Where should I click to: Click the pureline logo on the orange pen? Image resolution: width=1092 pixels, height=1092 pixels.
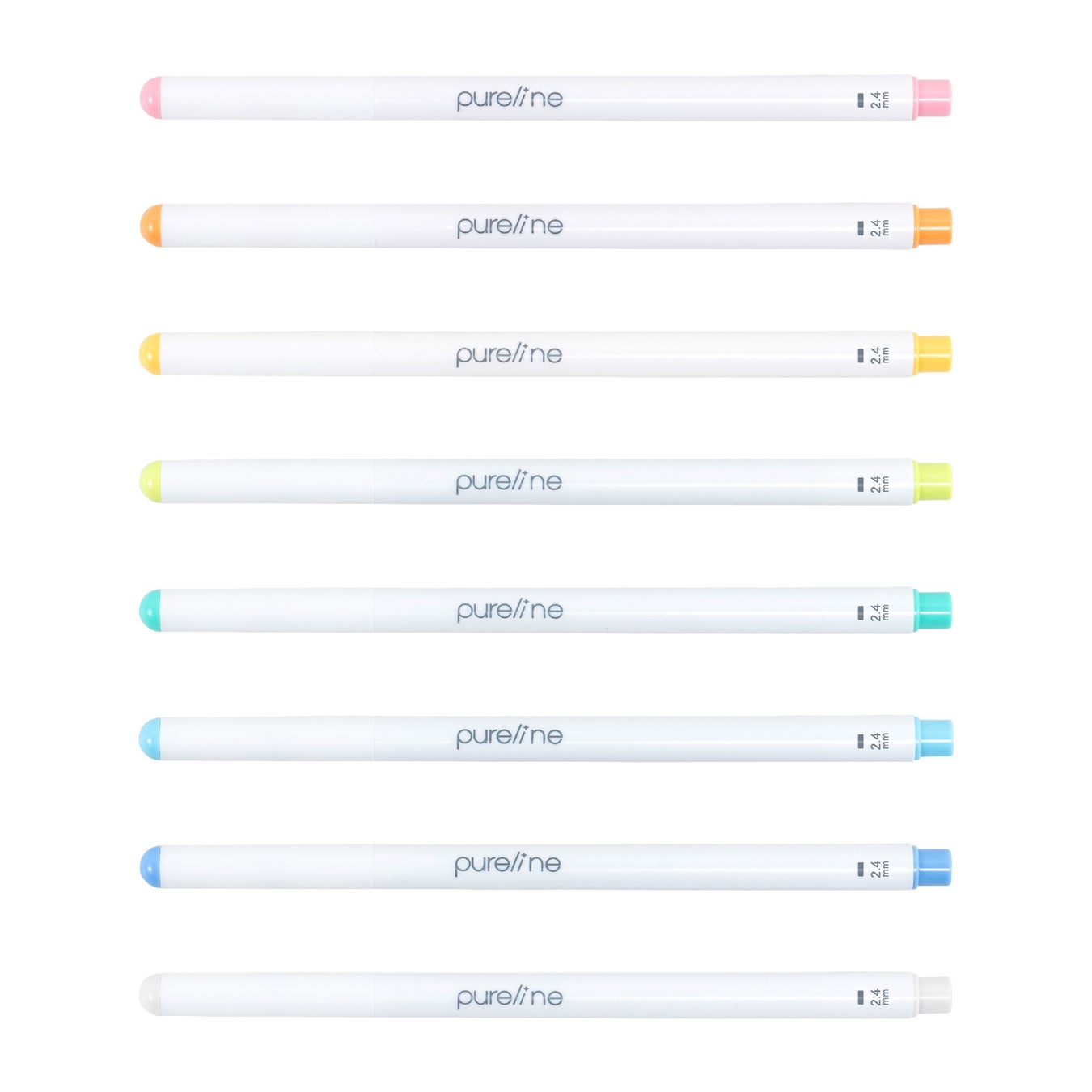click(x=510, y=226)
